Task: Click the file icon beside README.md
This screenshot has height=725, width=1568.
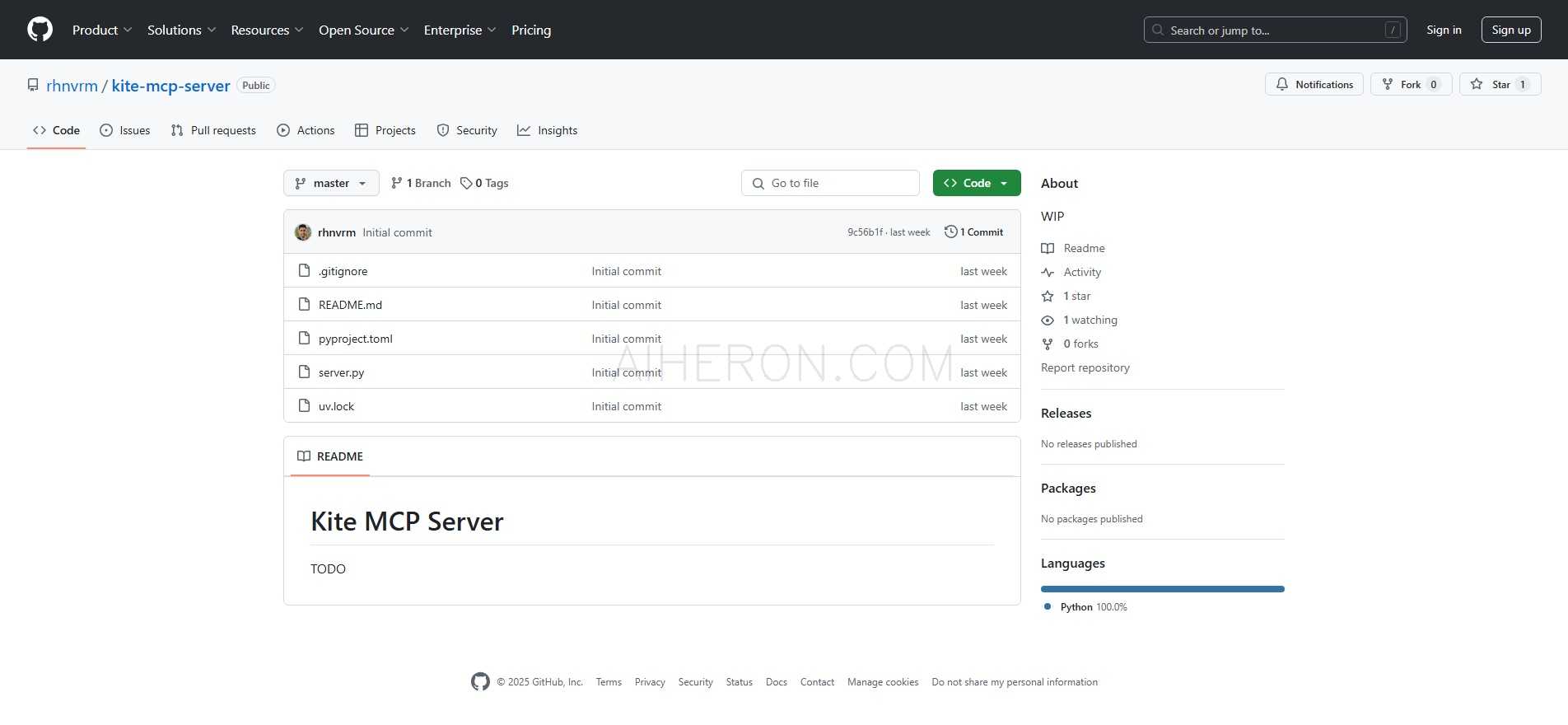Action: pos(304,305)
